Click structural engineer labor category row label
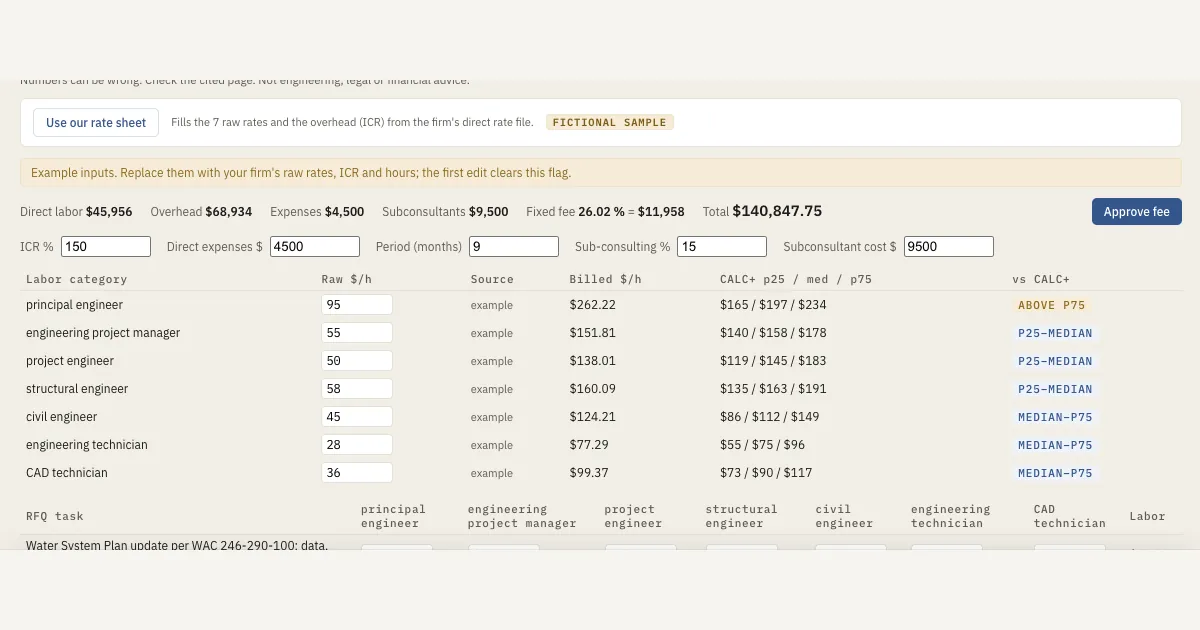The height and width of the screenshot is (630, 1200). (77, 389)
